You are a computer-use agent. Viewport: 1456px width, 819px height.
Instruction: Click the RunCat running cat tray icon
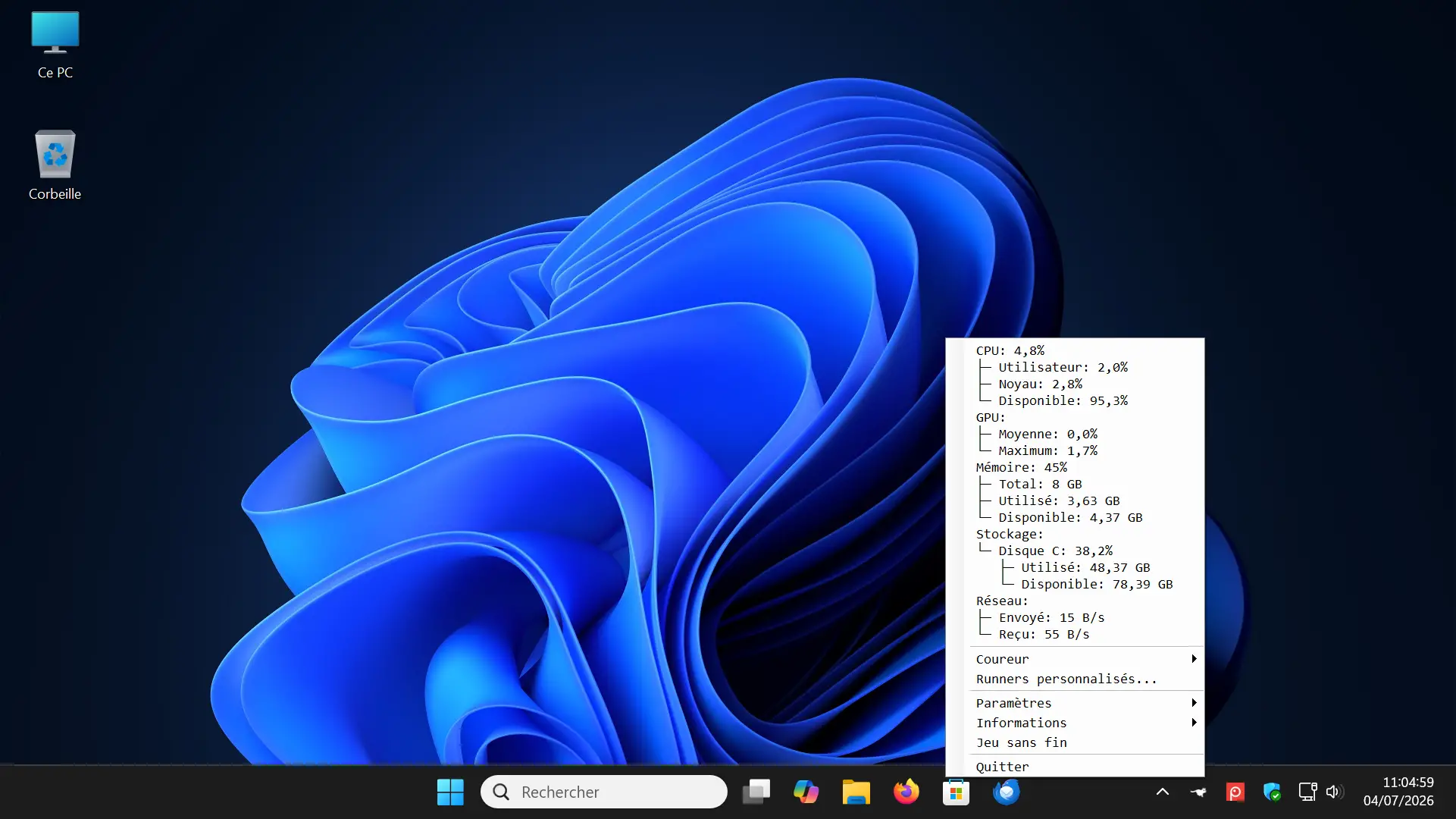tap(1198, 792)
